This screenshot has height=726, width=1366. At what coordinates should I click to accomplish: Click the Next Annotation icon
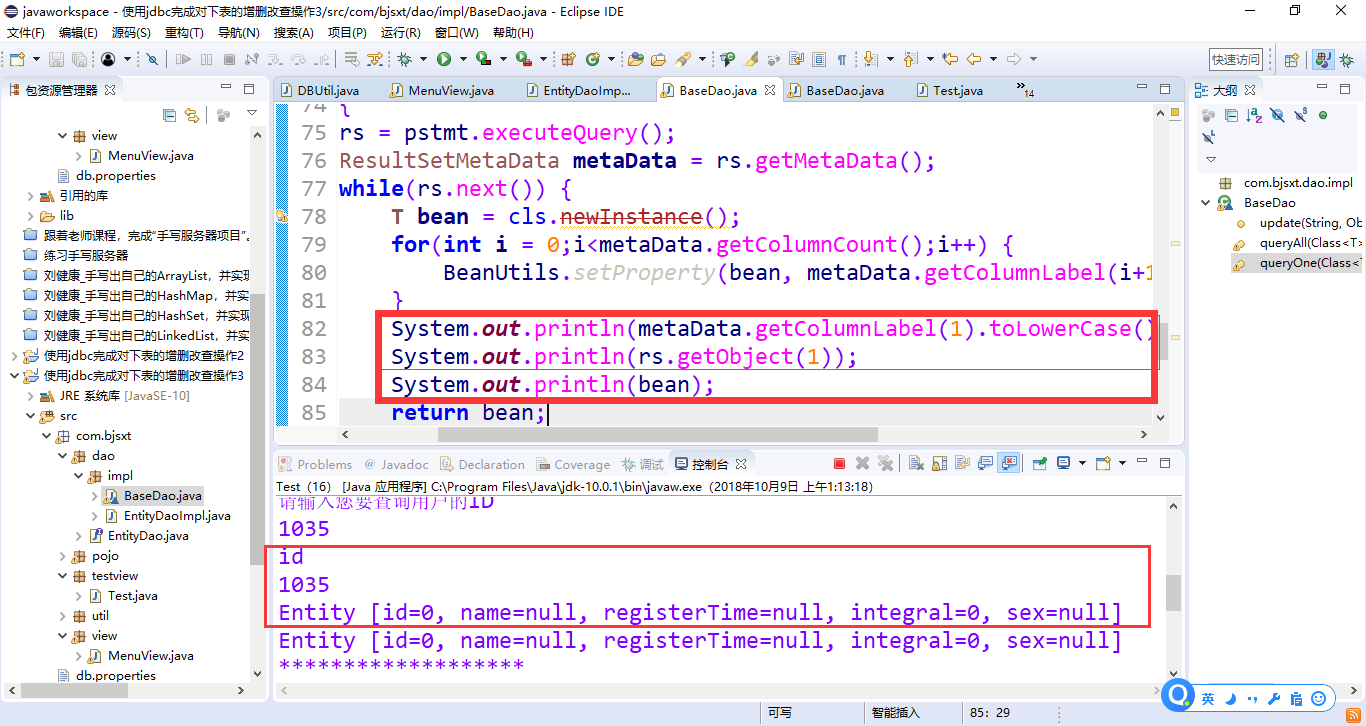870,59
